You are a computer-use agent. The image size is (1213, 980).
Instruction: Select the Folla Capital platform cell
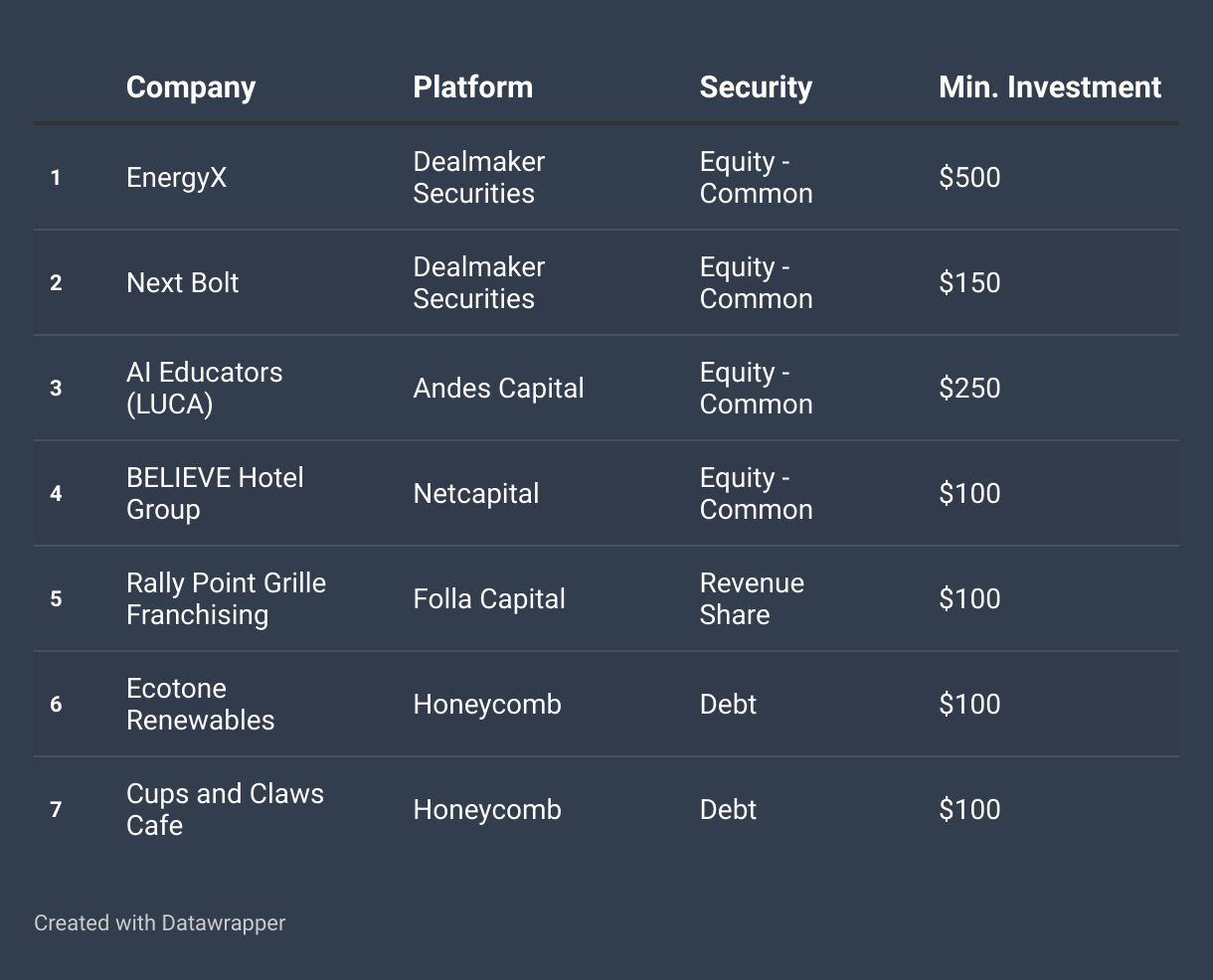[489, 599]
